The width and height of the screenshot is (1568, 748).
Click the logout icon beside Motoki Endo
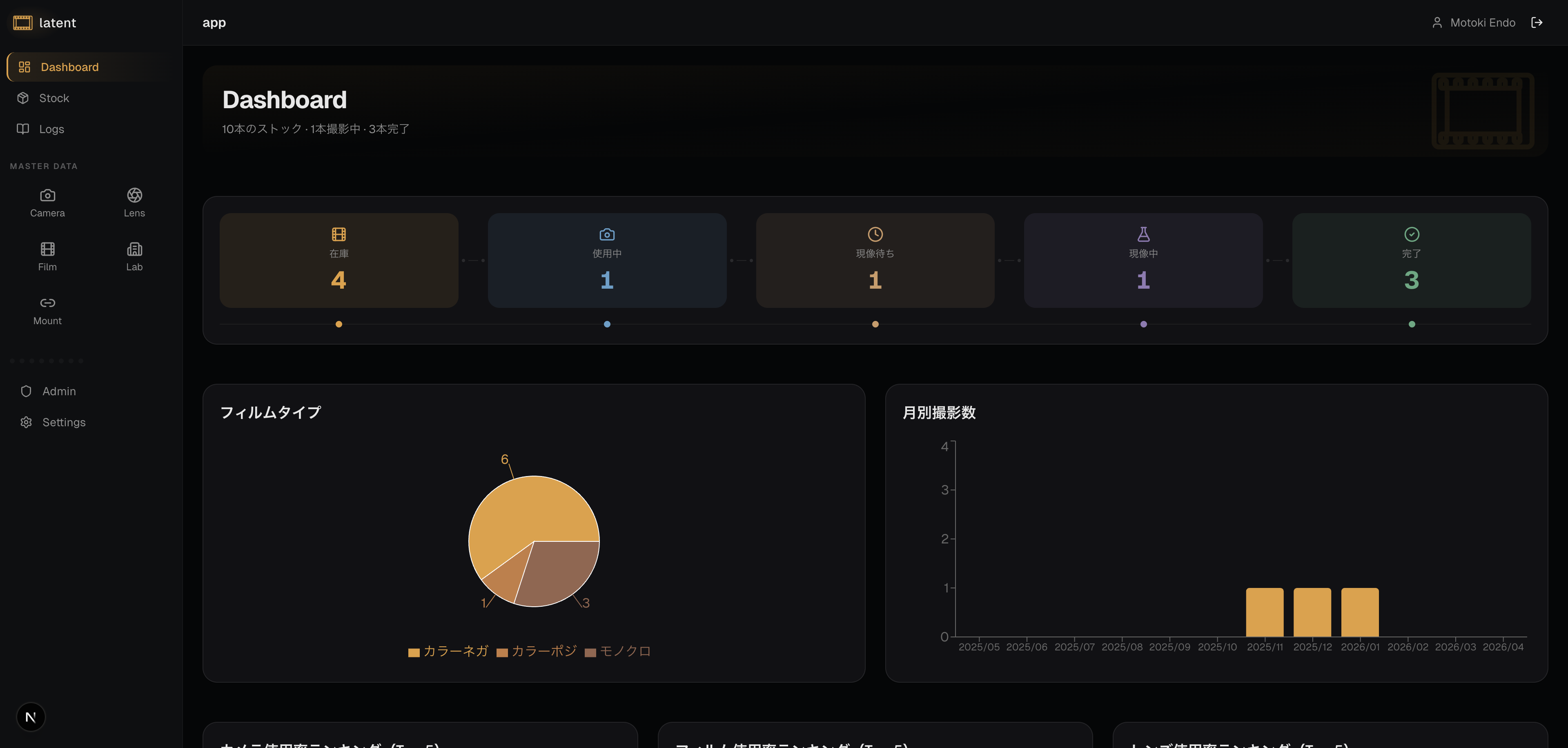coord(1537,22)
